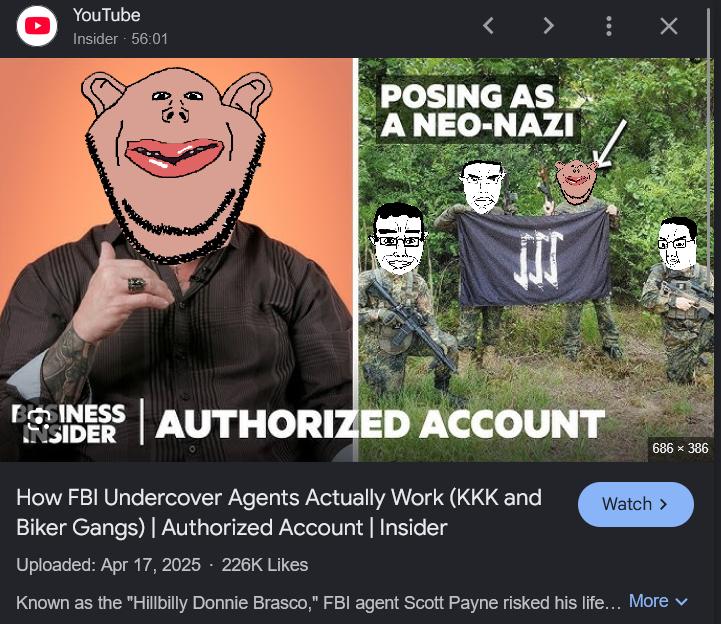Click the down chevron beside More
The height and width of the screenshot is (624, 721).
tap(681, 602)
